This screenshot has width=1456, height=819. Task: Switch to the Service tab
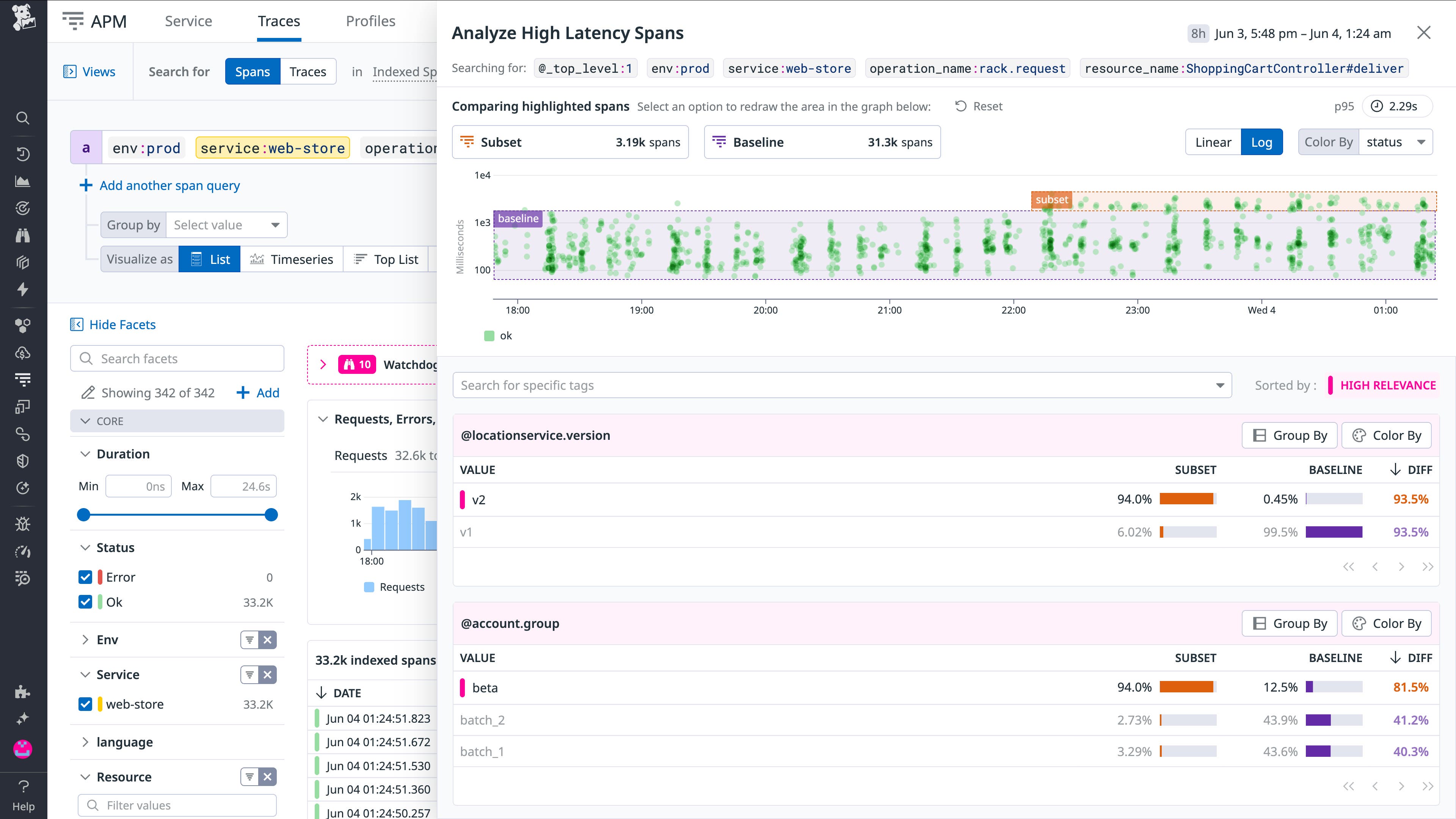click(x=188, y=21)
